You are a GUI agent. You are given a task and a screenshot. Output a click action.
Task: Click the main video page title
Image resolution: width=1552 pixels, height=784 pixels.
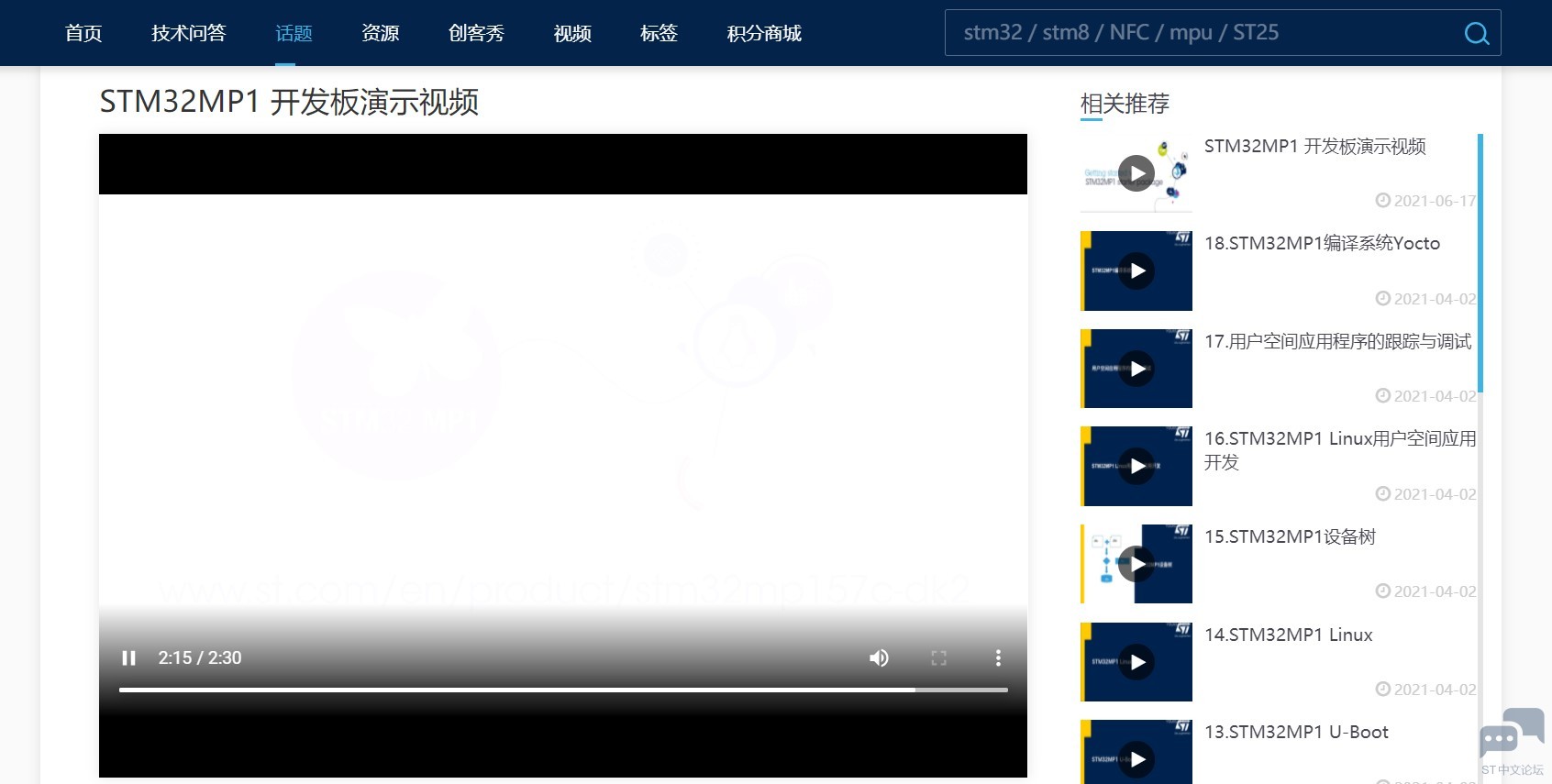coord(289,102)
